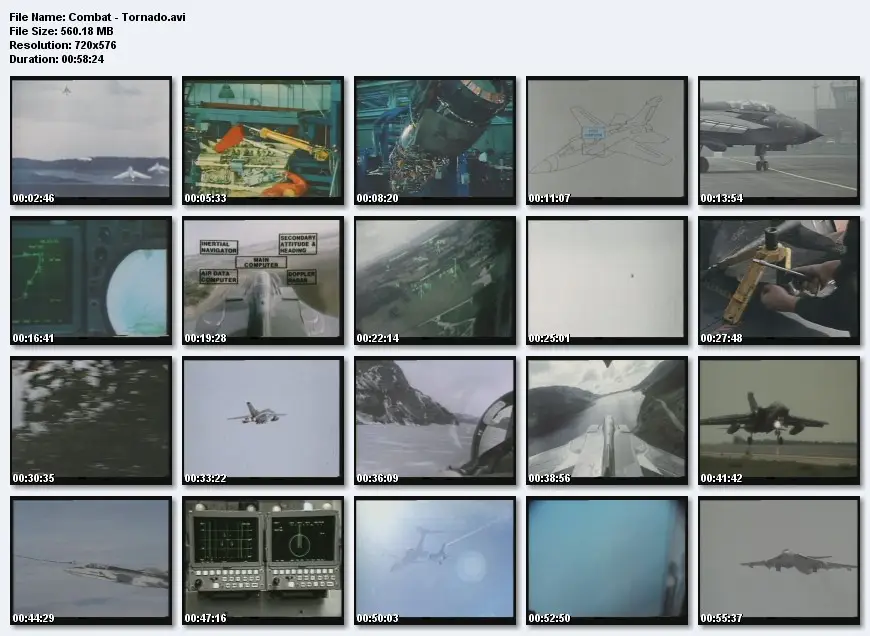Select the Main Computer diagram frame 00:19:28
The height and width of the screenshot is (636, 870).
(263, 280)
